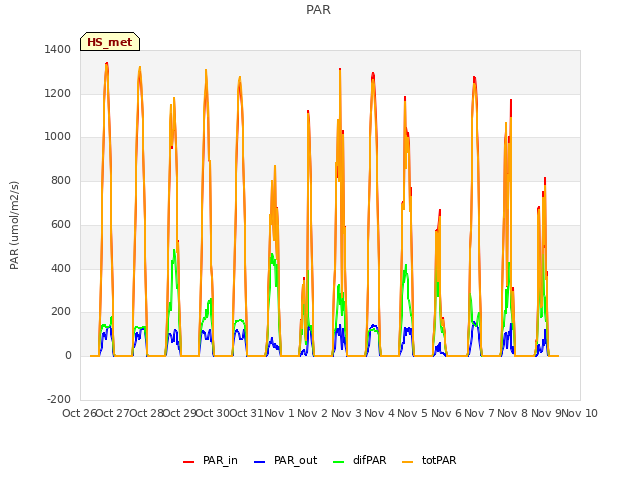Click the red PAR_in legend swatch
This screenshot has height=480, width=640.
(189, 462)
